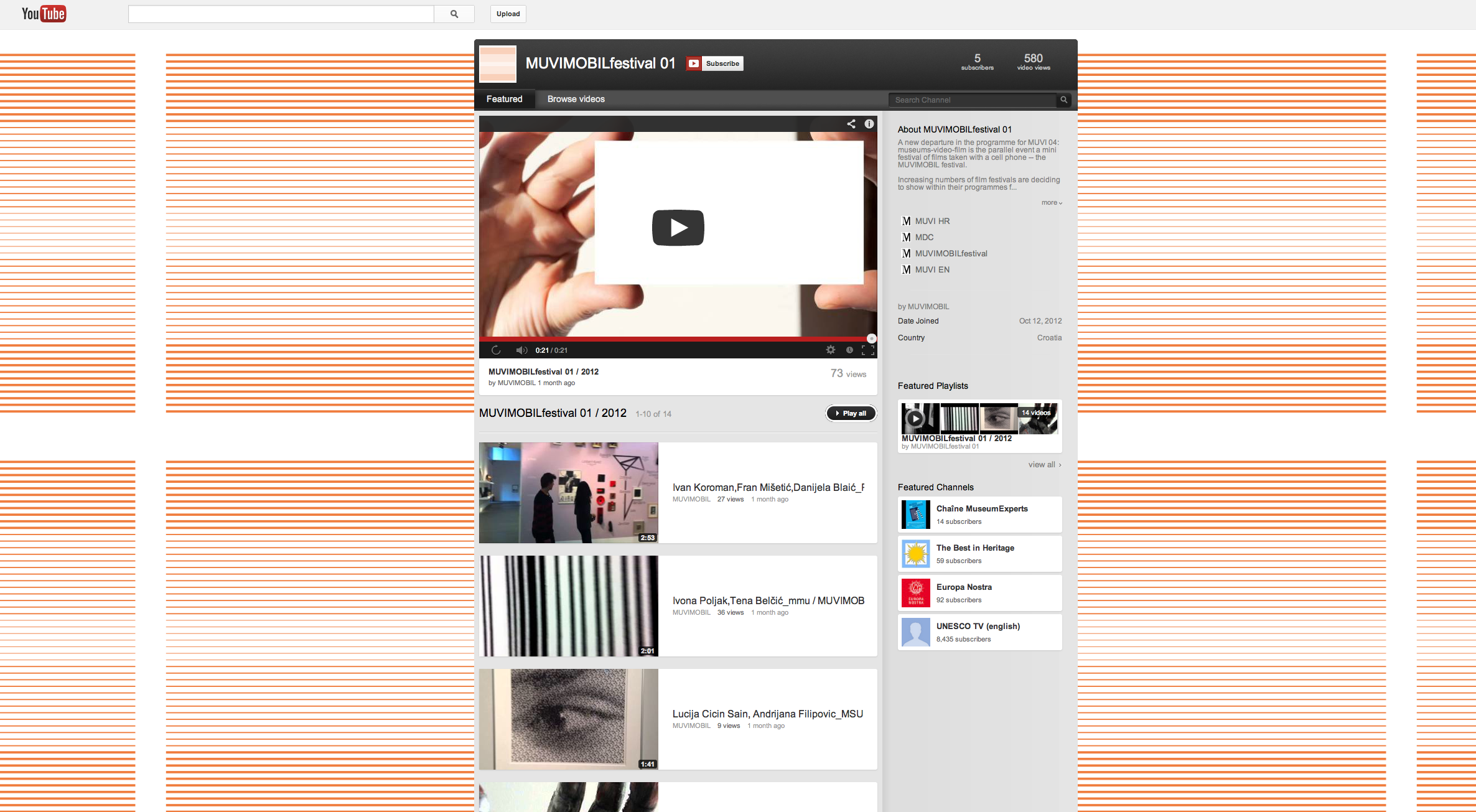
Task: Open the Upload button
Action: click(x=508, y=14)
